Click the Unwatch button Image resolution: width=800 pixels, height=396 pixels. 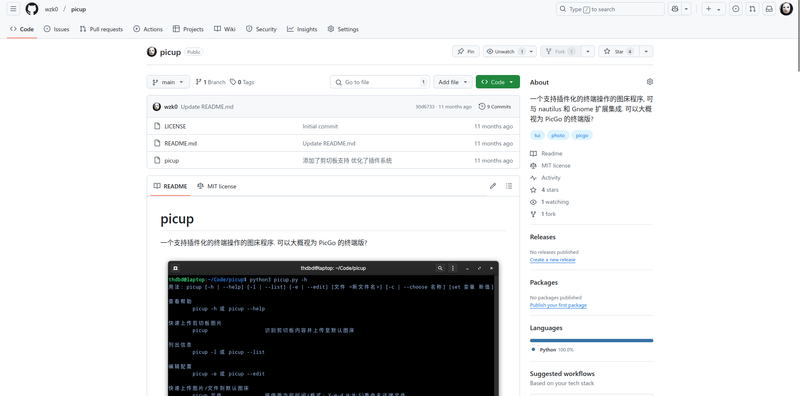coord(505,52)
